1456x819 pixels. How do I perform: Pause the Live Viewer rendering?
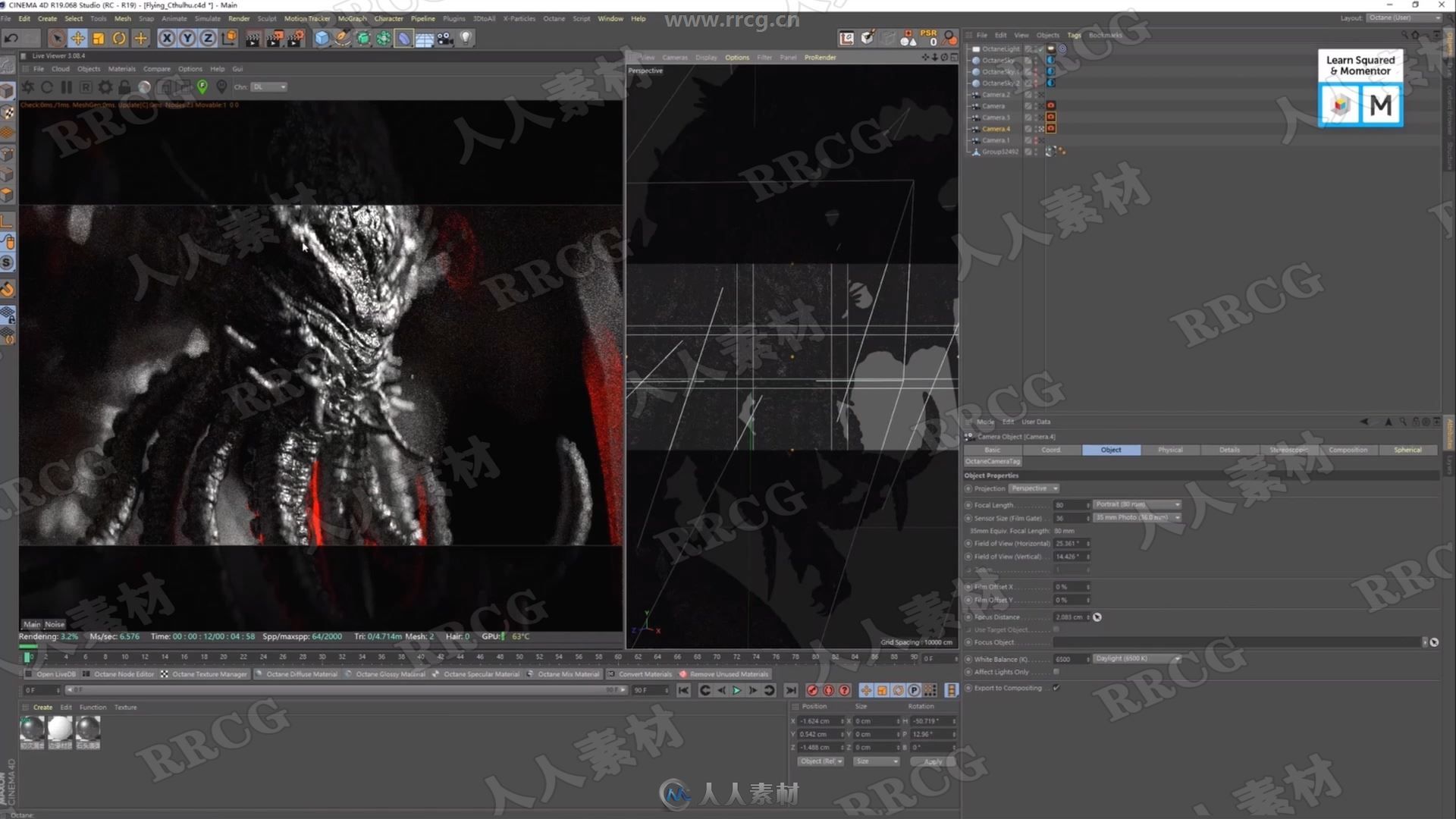tap(67, 87)
